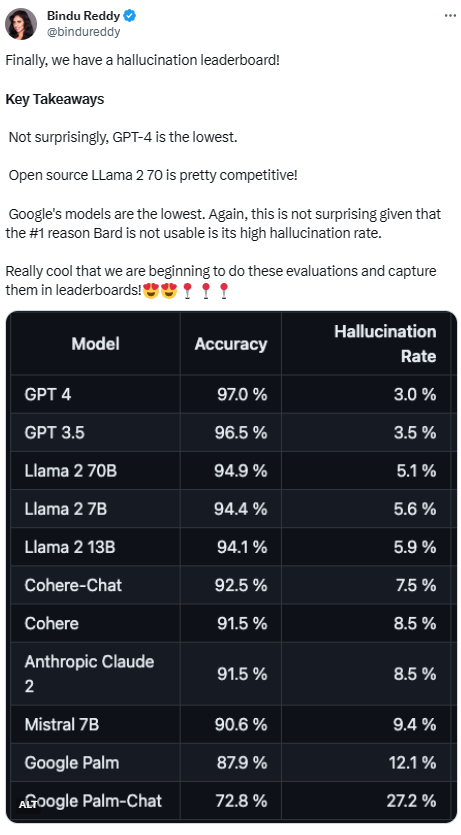The width and height of the screenshot is (461, 835).
Task: Click the first heart-eyes emoji
Action: pyautogui.click(x=151, y=290)
